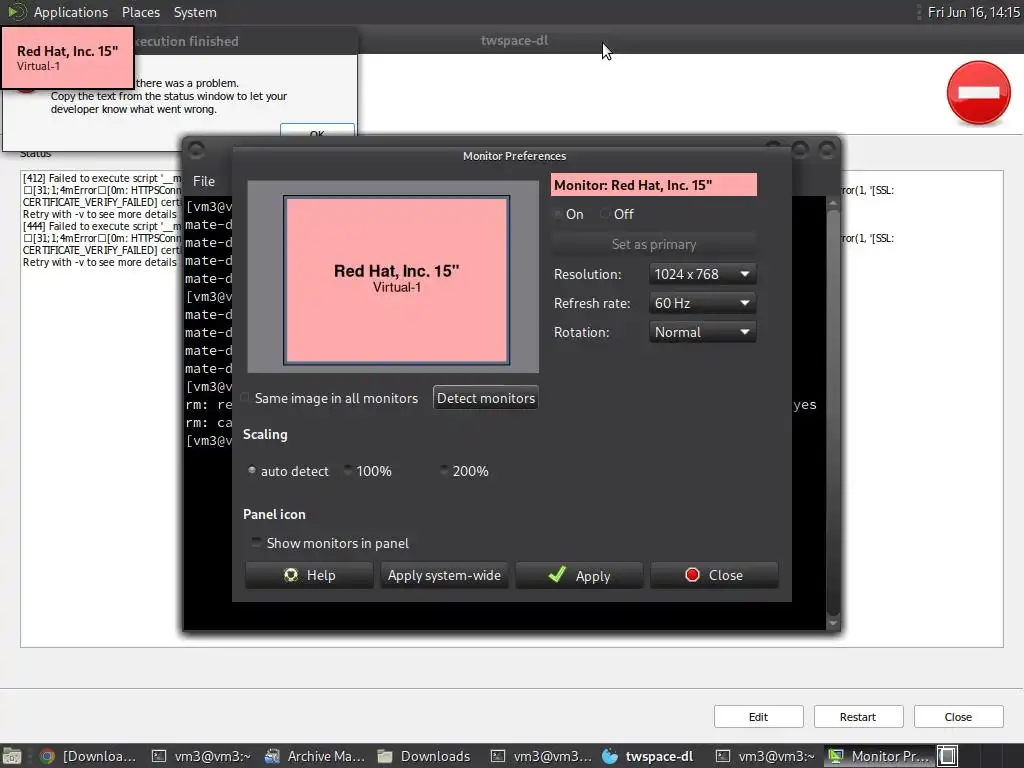Image resolution: width=1024 pixels, height=768 pixels.
Task: Open the Refresh rate 60 Hz dropdown
Action: (x=702, y=303)
